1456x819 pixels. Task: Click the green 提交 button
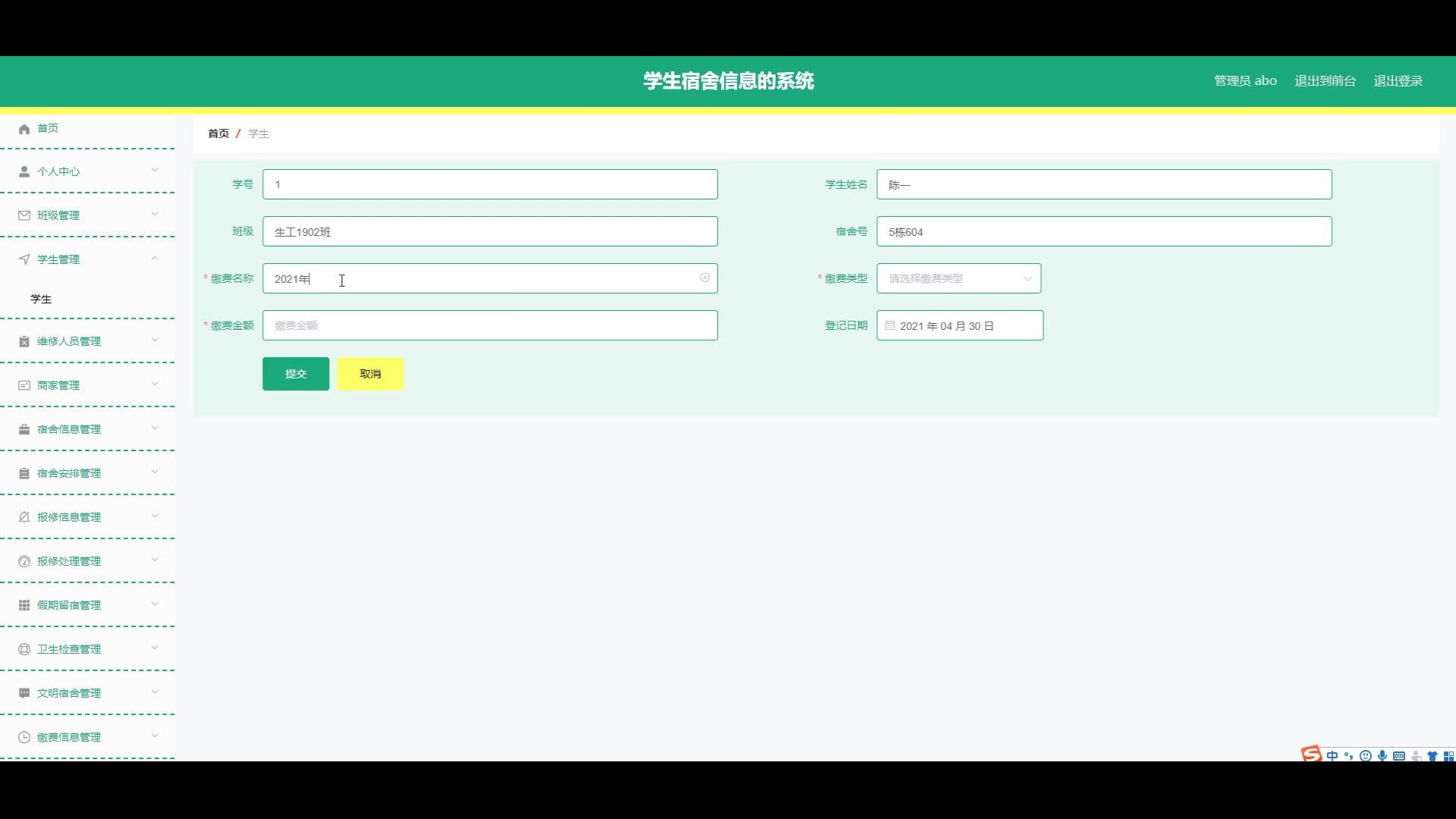coord(296,374)
